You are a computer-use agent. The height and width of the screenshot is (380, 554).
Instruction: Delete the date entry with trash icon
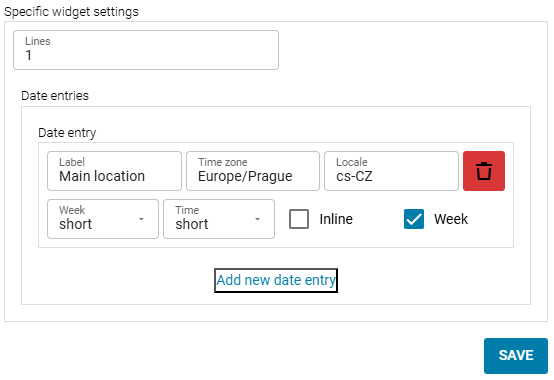pos(484,171)
